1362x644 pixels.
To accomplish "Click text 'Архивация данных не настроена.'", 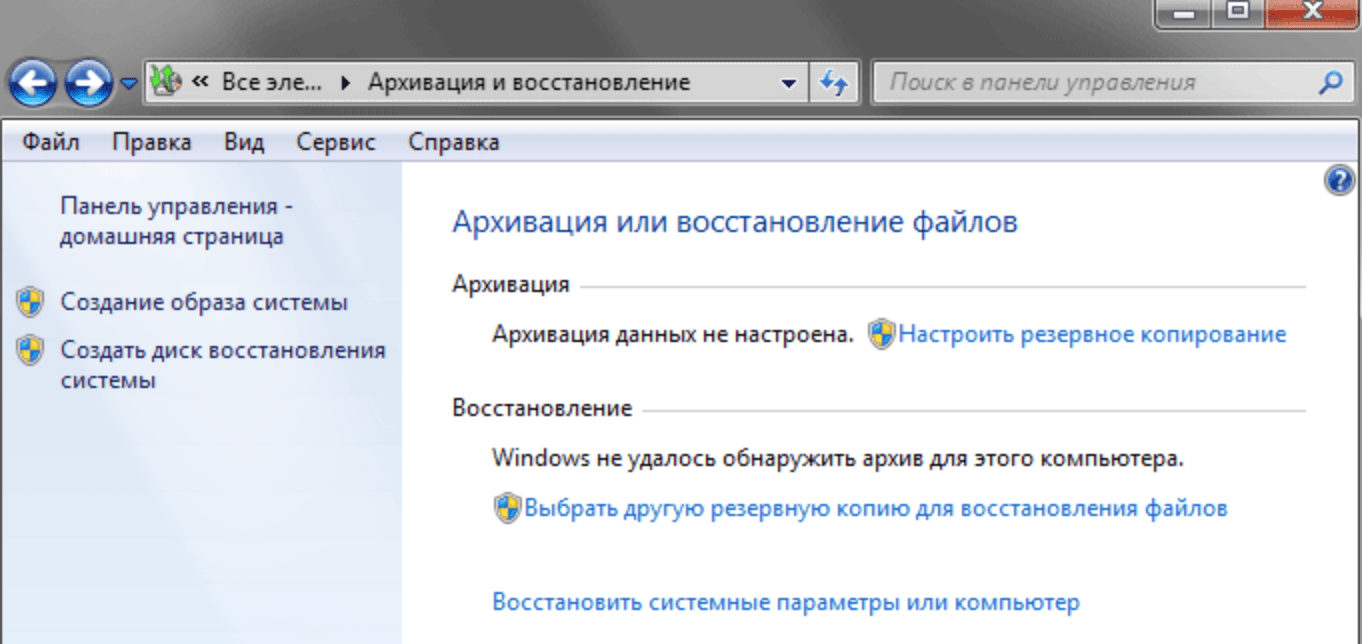I will (673, 335).
